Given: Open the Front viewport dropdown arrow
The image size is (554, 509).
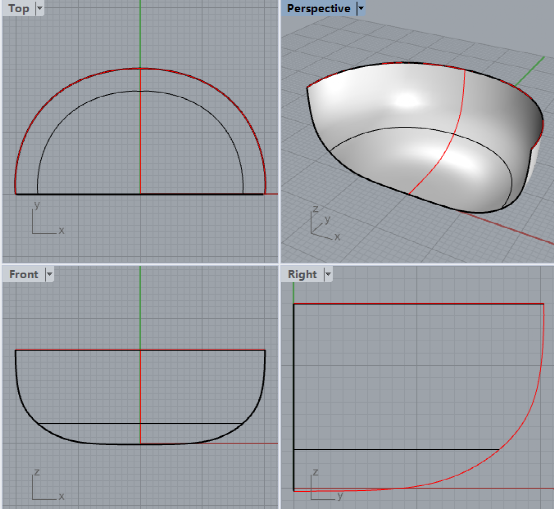Looking at the screenshot, I should (x=49, y=274).
